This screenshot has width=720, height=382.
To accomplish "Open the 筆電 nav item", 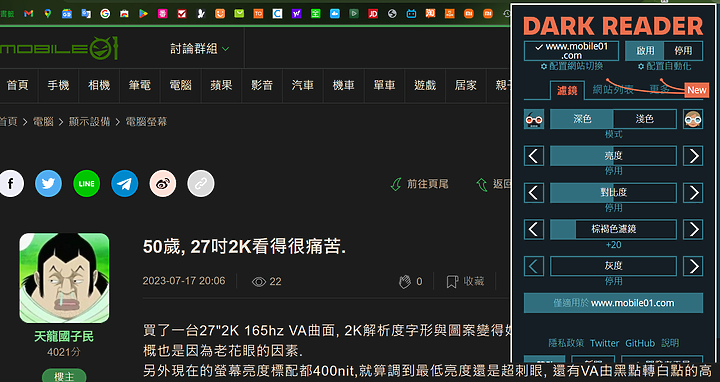I will (x=140, y=85).
